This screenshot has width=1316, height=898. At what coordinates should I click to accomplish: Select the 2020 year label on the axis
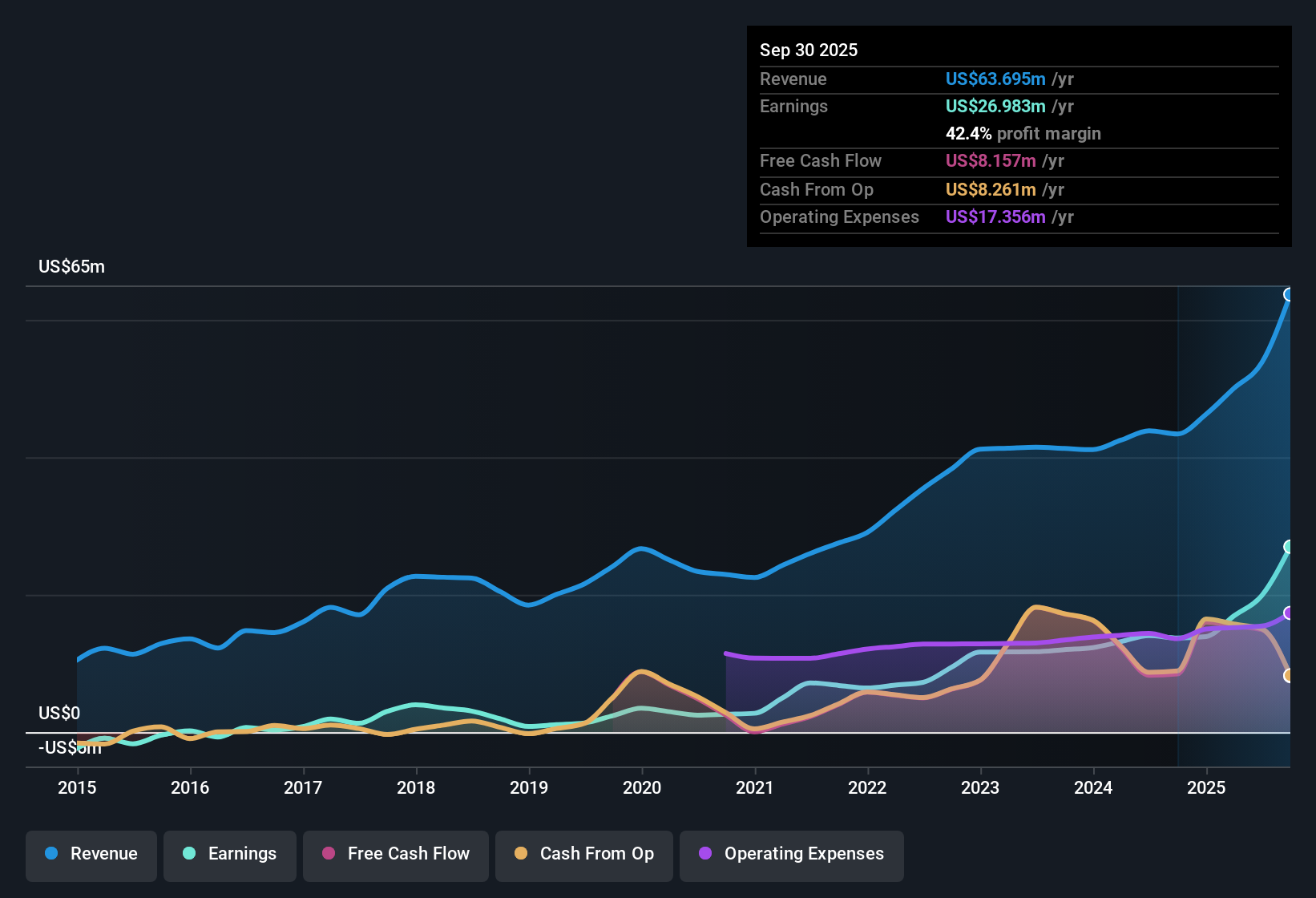point(642,788)
